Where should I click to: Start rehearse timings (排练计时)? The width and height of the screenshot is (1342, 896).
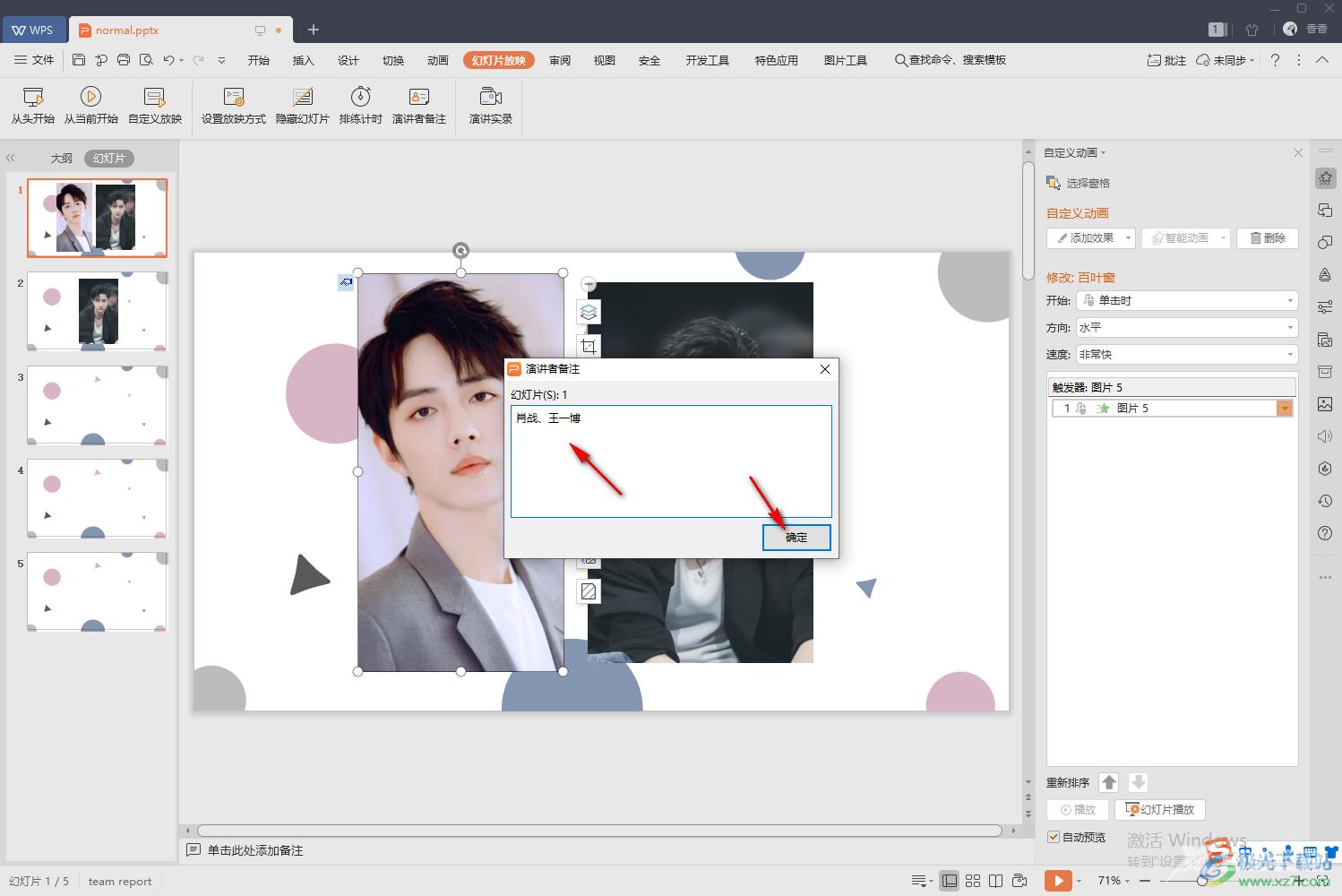(x=361, y=106)
